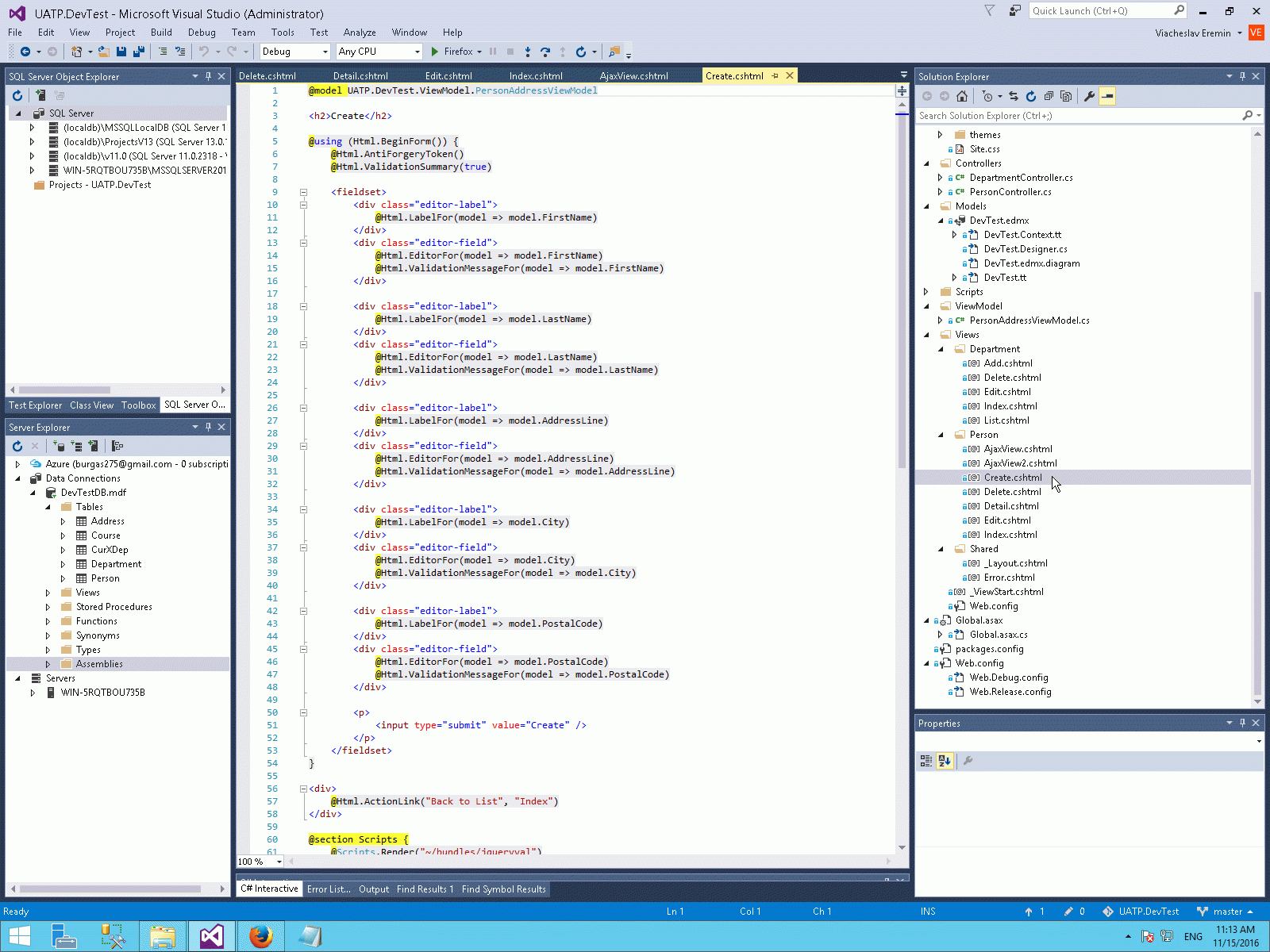Open the 100 % zoom level dropdown
This screenshot has width=1270, height=952.
coord(279,862)
